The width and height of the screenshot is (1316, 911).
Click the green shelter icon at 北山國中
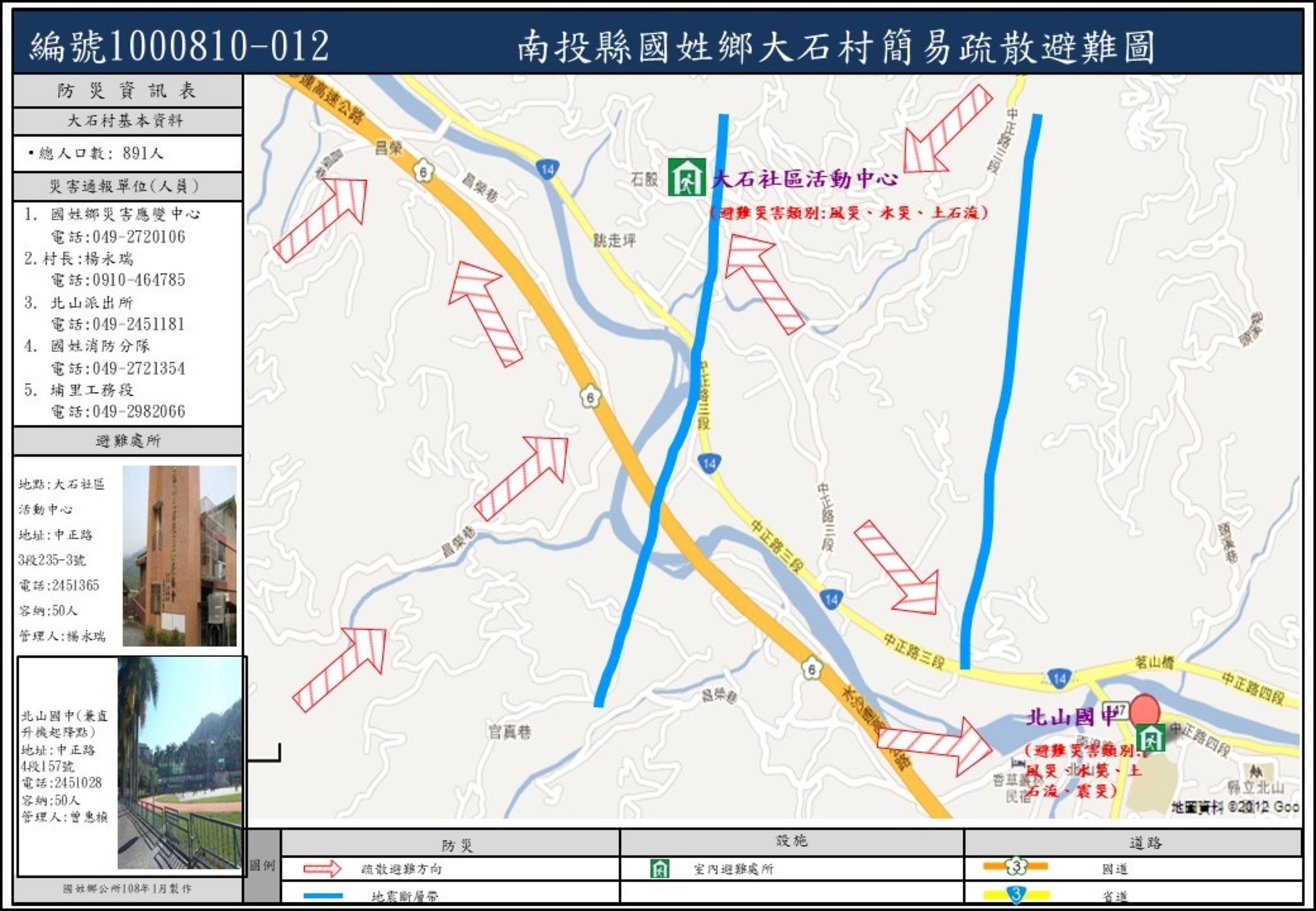[x=1150, y=738]
